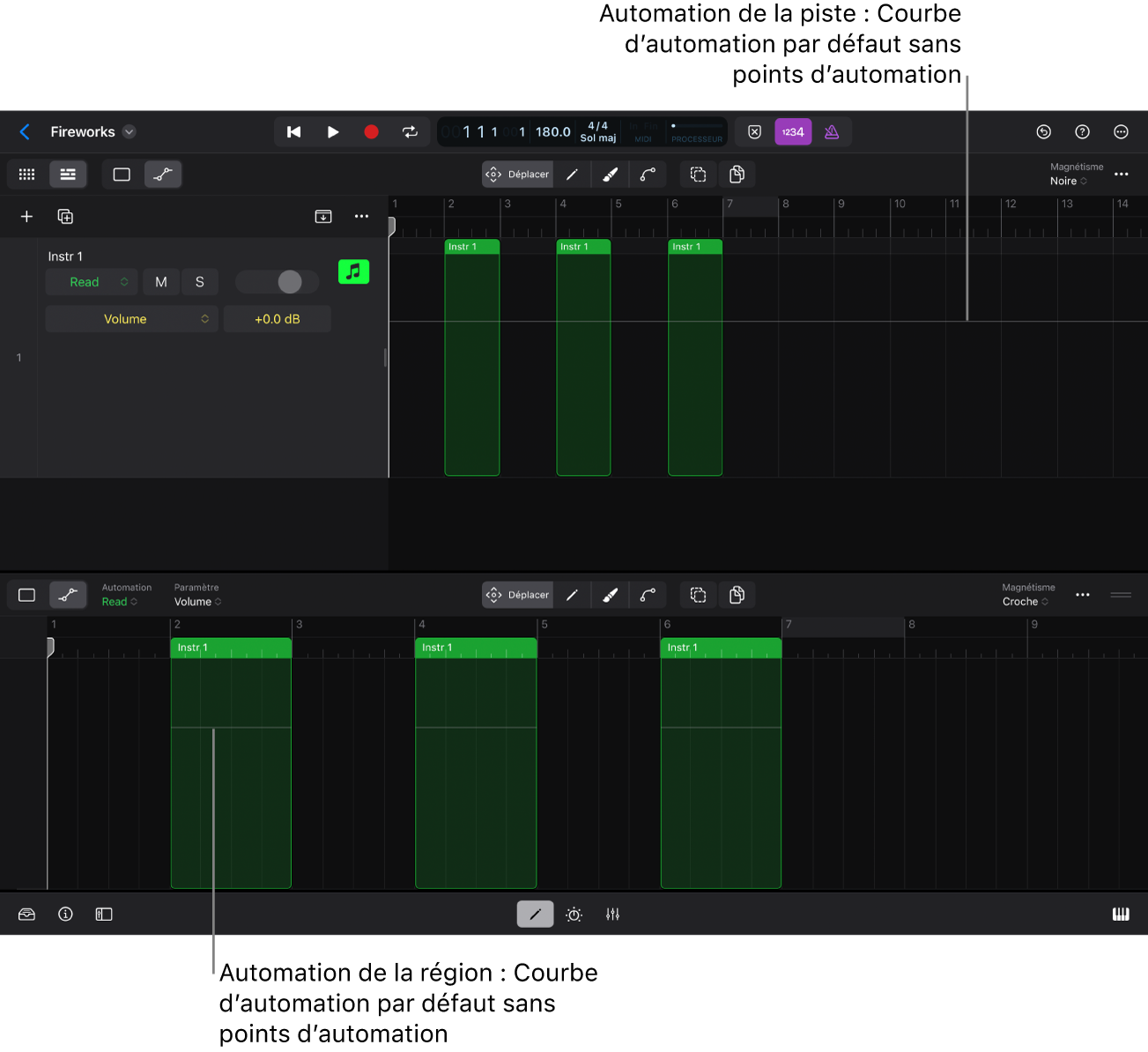This screenshot has height=1052, width=1148.
Task: Click the green instrument icon on Instr 1
Action: (353, 272)
